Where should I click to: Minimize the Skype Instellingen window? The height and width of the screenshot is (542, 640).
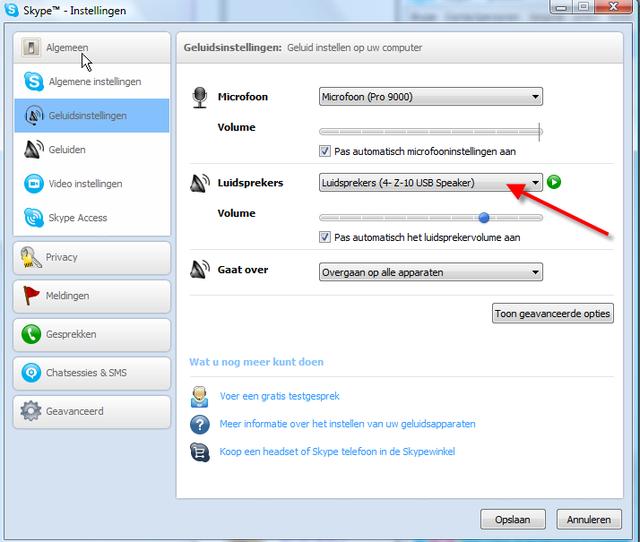(x=561, y=7)
